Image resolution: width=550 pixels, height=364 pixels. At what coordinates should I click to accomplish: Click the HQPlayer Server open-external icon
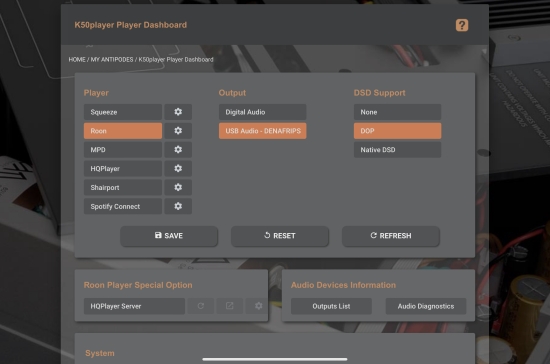tap(229, 306)
